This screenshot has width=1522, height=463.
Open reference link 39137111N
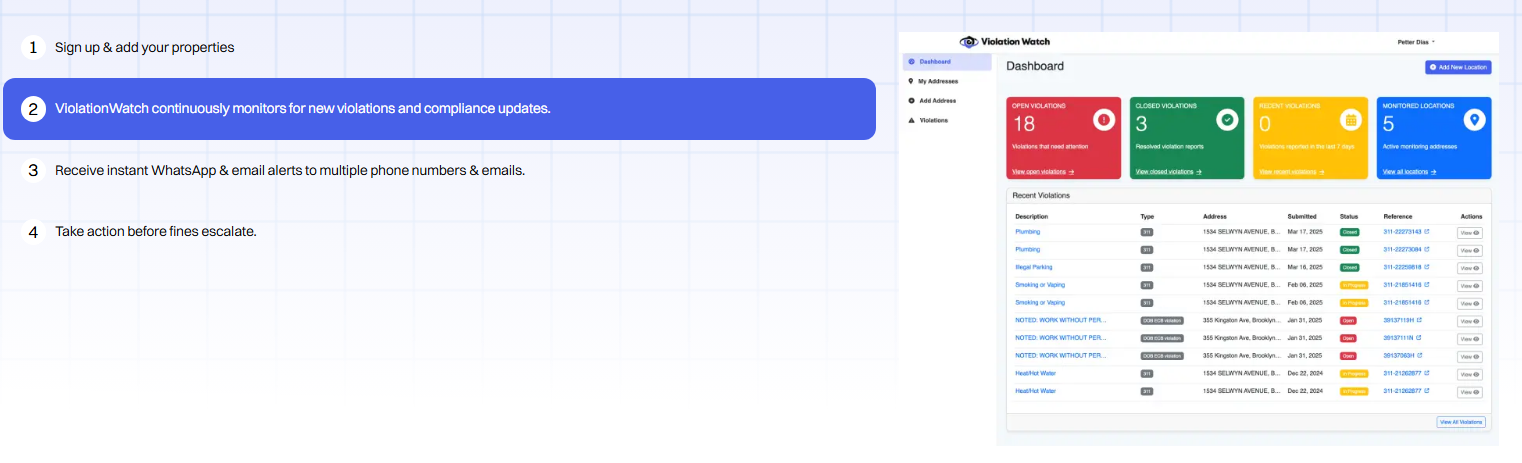click(x=1398, y=338)
